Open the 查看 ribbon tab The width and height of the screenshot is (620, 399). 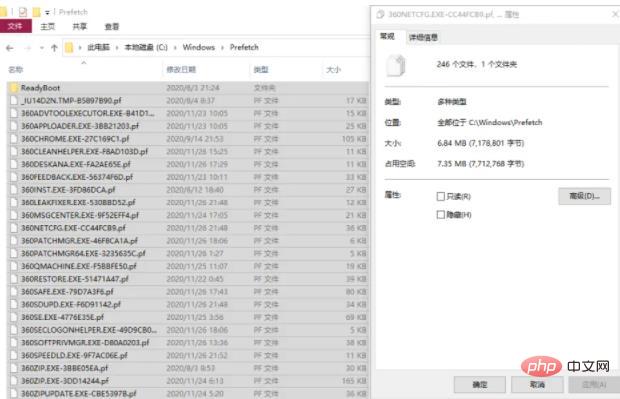coord(112,26)
